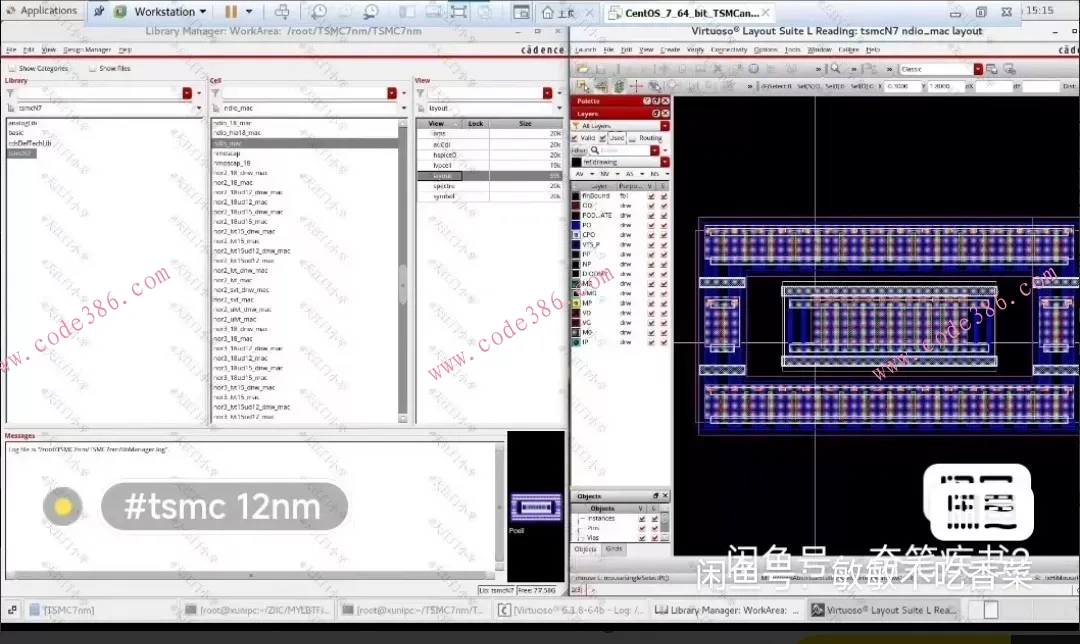
Task: Open the Design Manager menu
Action: (x=87, y=49)
